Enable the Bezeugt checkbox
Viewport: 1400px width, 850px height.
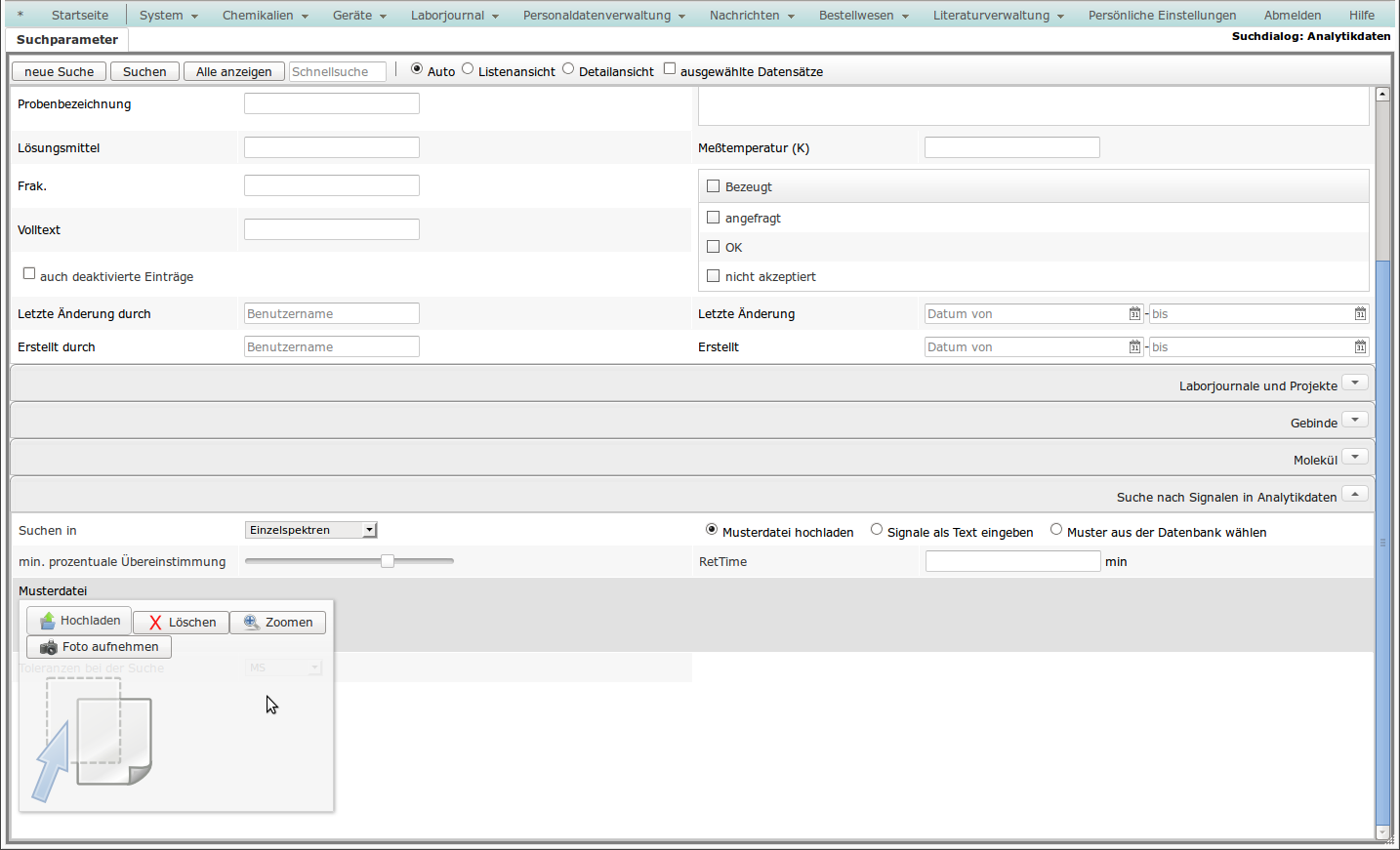pos(714,186)
